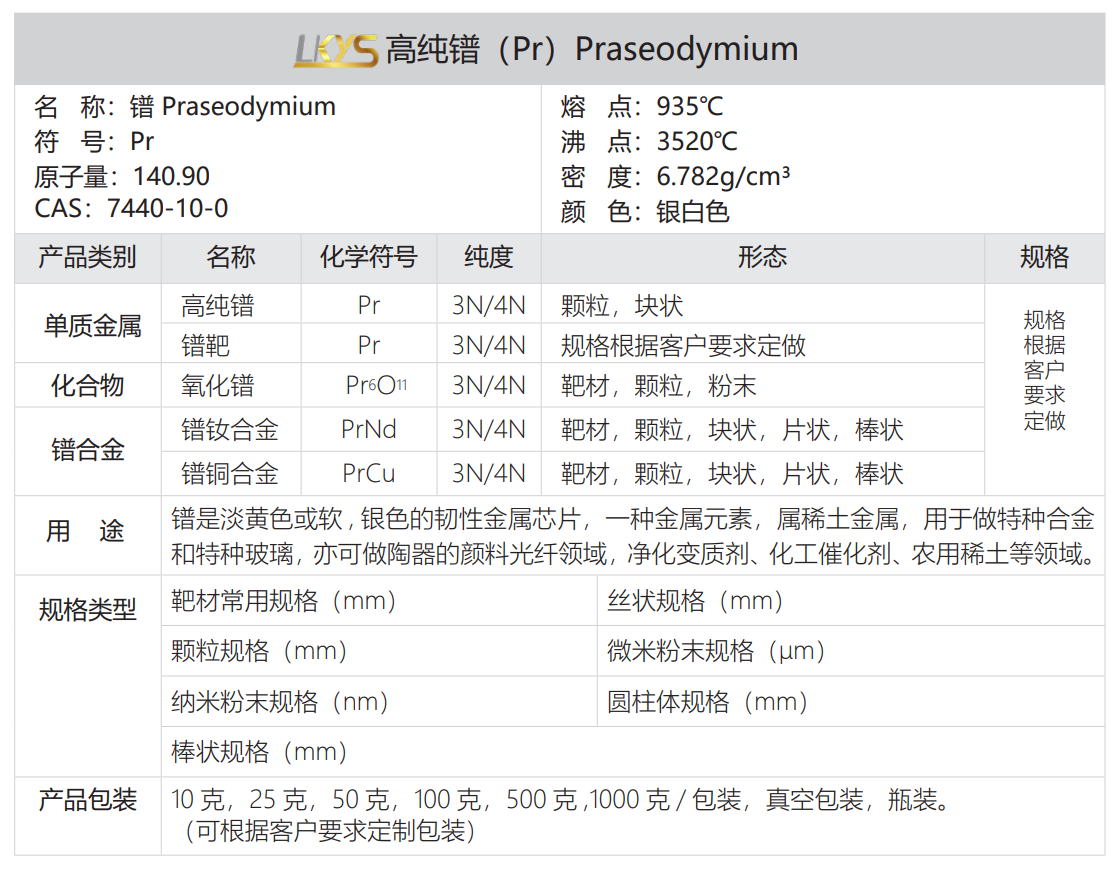Click the 棒状规格（mm）cell
Screen dimensions: 1120x873
click(259, 752)
